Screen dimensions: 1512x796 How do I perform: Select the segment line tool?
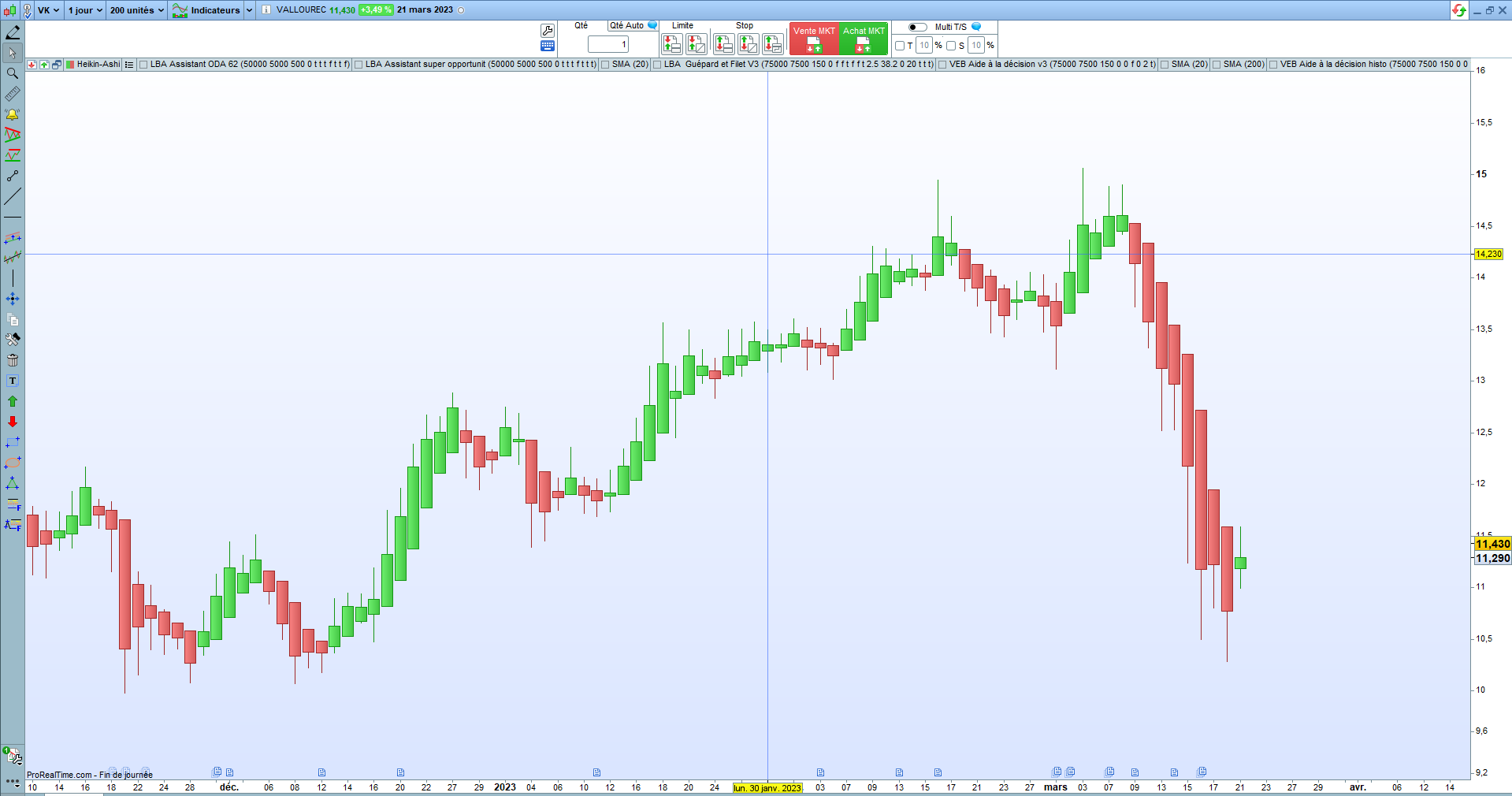[13, 176]
